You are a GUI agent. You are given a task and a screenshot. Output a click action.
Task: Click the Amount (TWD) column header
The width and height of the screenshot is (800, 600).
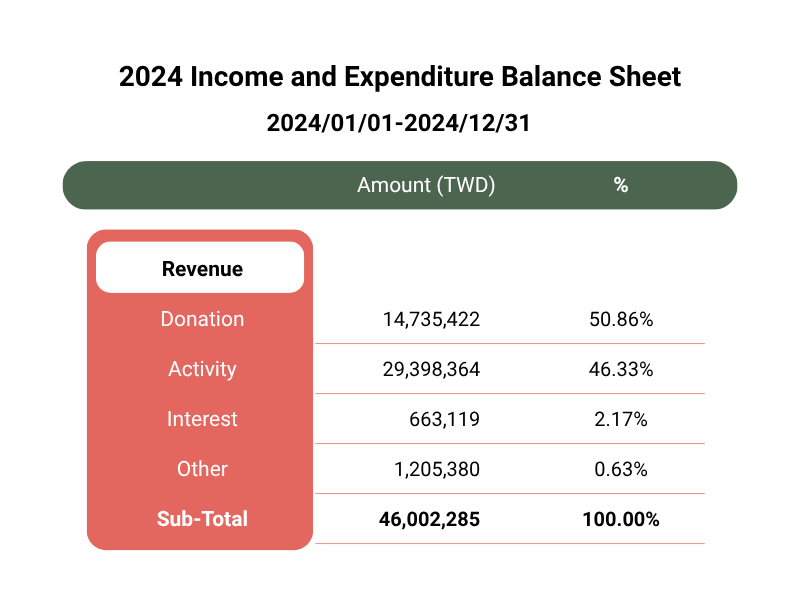pyautogui.click(x=426, y=185)
